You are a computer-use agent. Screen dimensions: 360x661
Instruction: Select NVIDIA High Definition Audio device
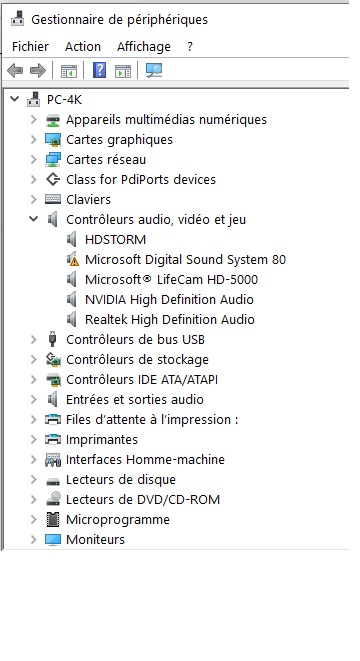point(169,299)
